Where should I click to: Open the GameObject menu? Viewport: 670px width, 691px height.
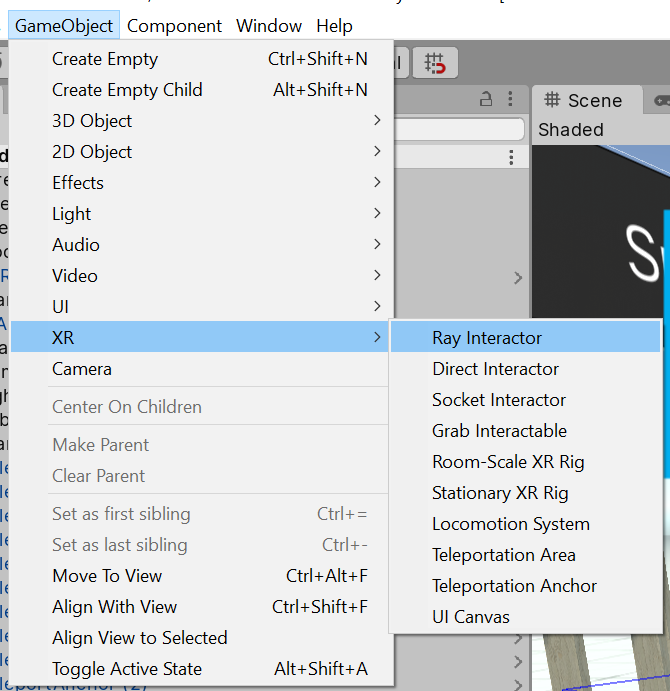point(64,26)
